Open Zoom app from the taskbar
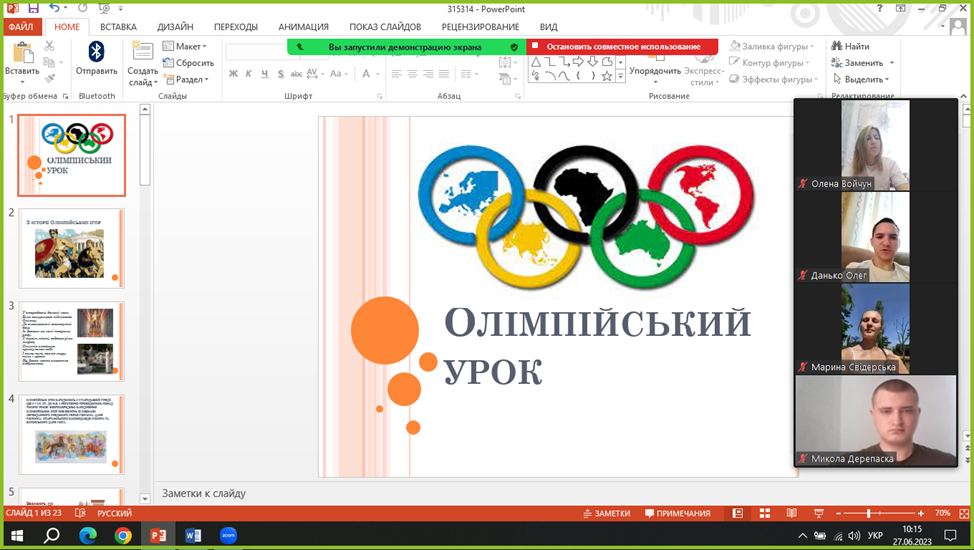 point(228,536)
